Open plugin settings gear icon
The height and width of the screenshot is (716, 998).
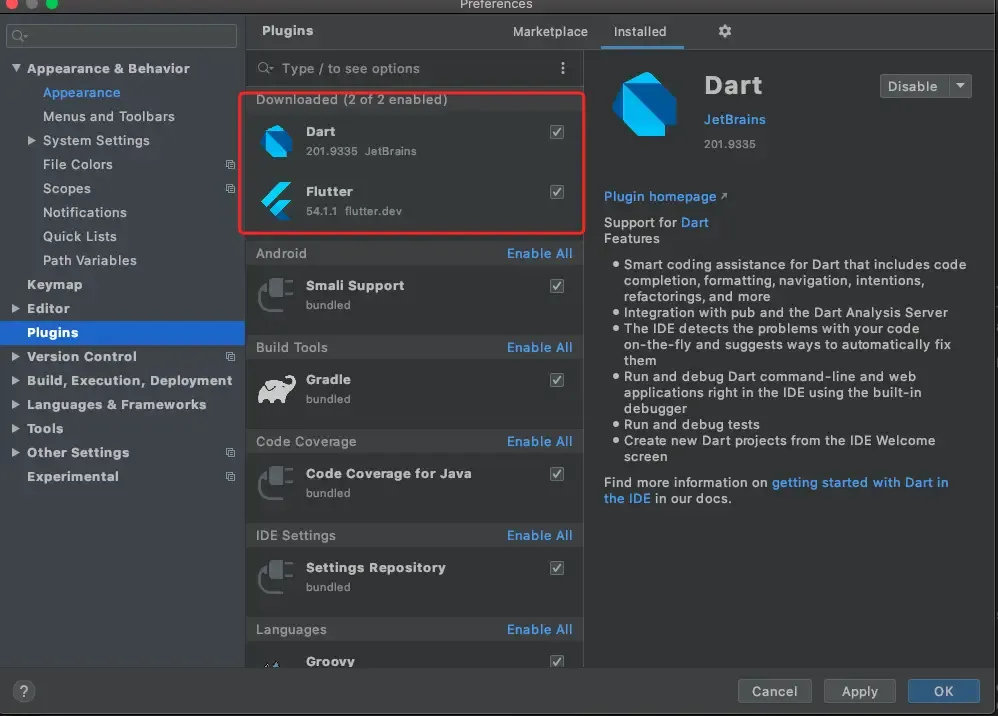pos(725,31)
